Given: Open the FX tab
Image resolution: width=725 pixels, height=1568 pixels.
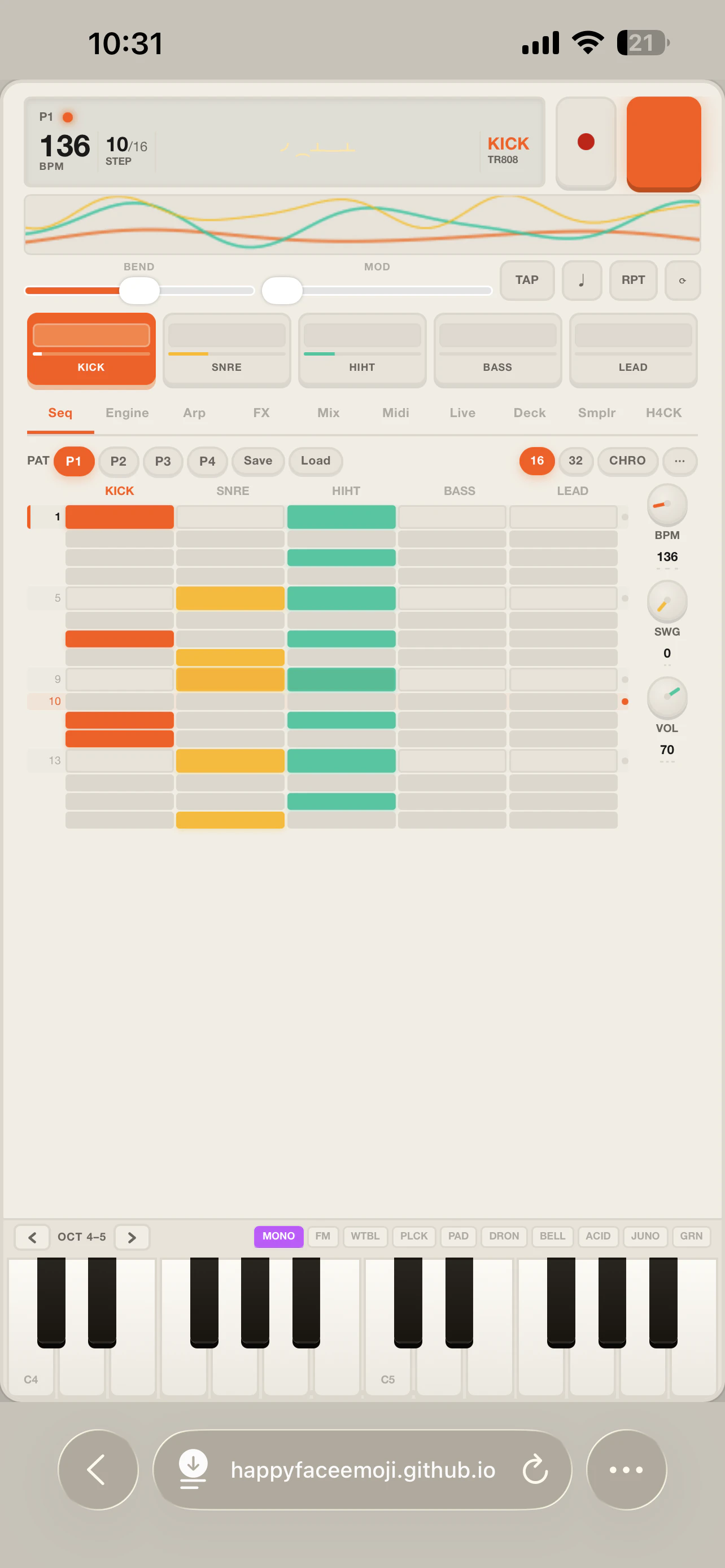Looking at the screenshot, I should [x=261, y=413].
